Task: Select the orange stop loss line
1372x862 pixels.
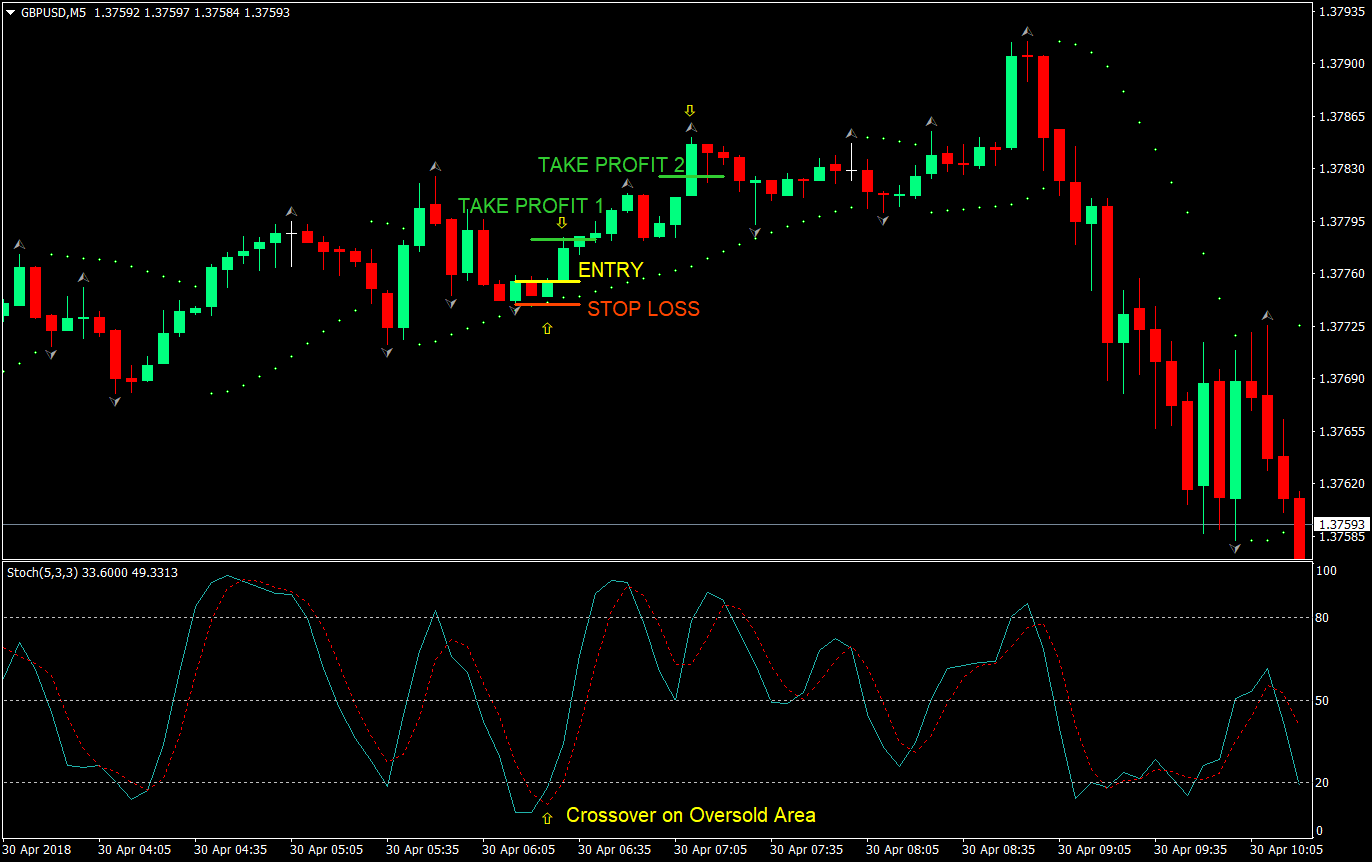Action: [547, 304]
